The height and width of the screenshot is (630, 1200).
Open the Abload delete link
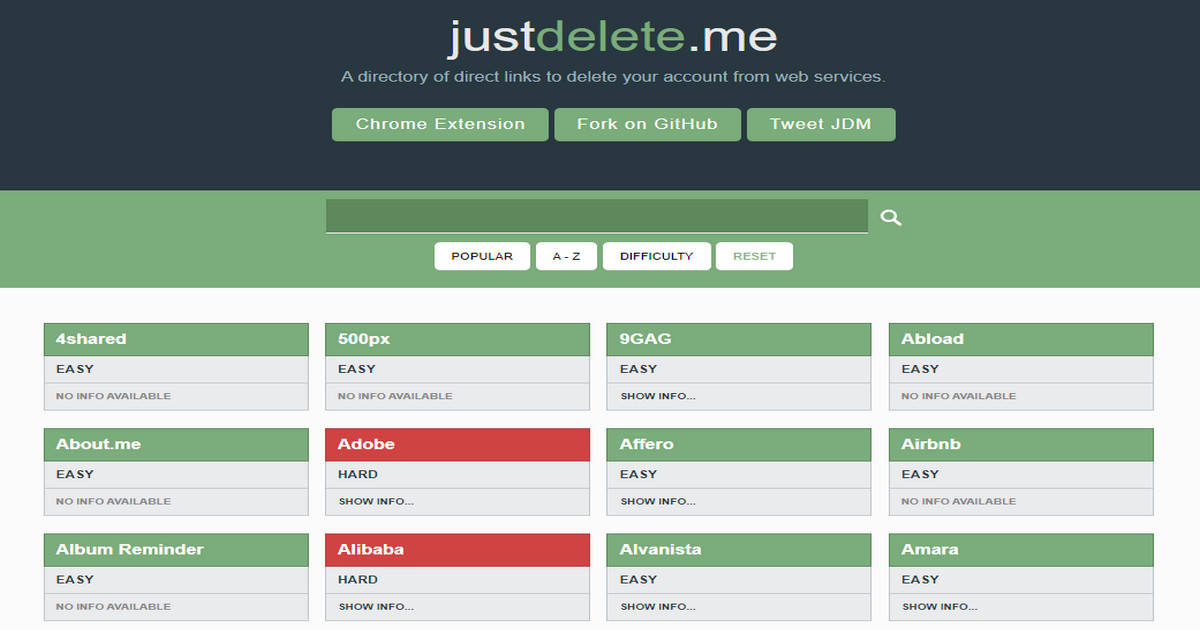[1021, 339]
